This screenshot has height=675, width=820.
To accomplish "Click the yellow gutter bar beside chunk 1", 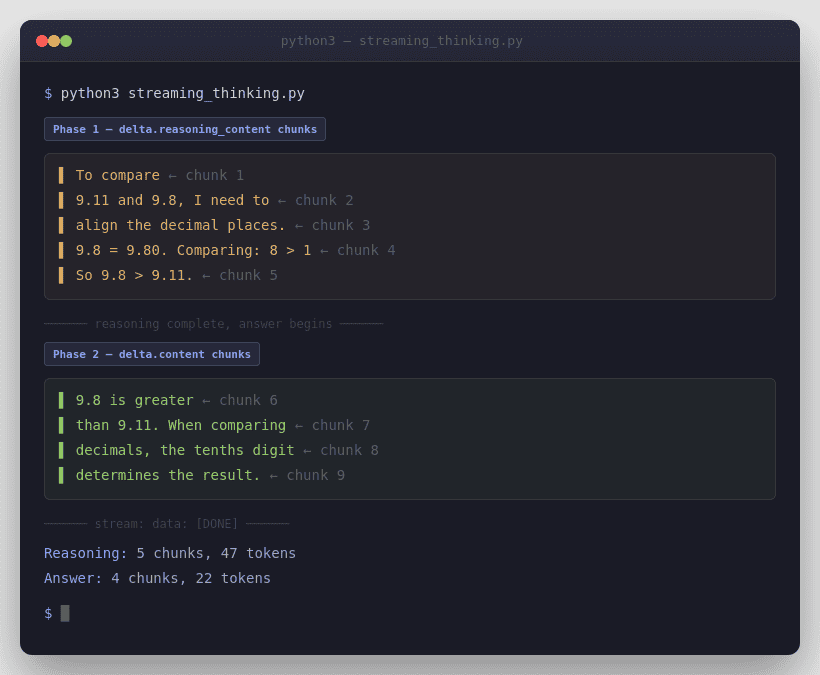I will click(x=62, y=175).
